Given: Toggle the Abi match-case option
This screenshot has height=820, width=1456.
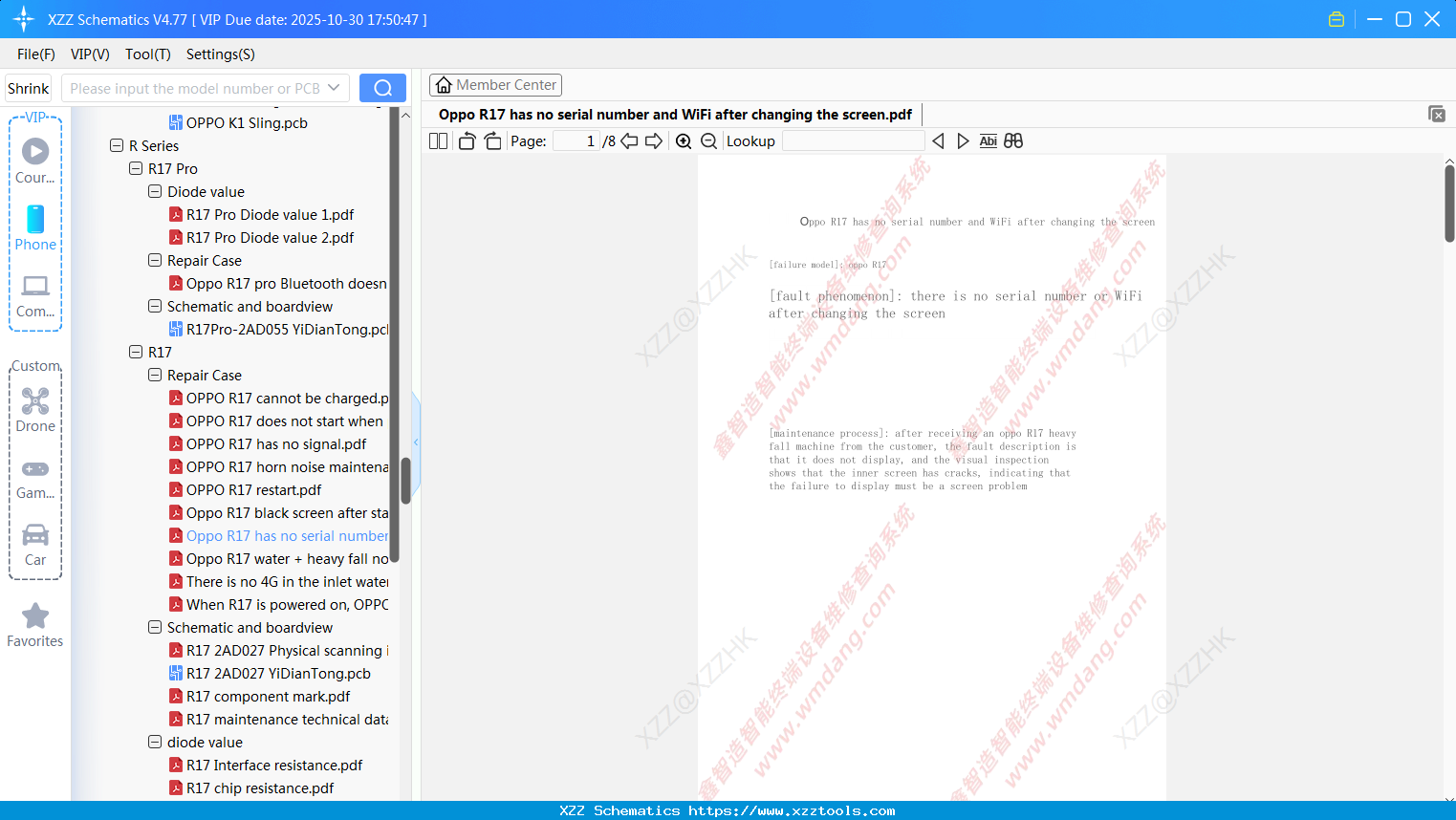Looking at the screenshot, I should coord(989,141).
